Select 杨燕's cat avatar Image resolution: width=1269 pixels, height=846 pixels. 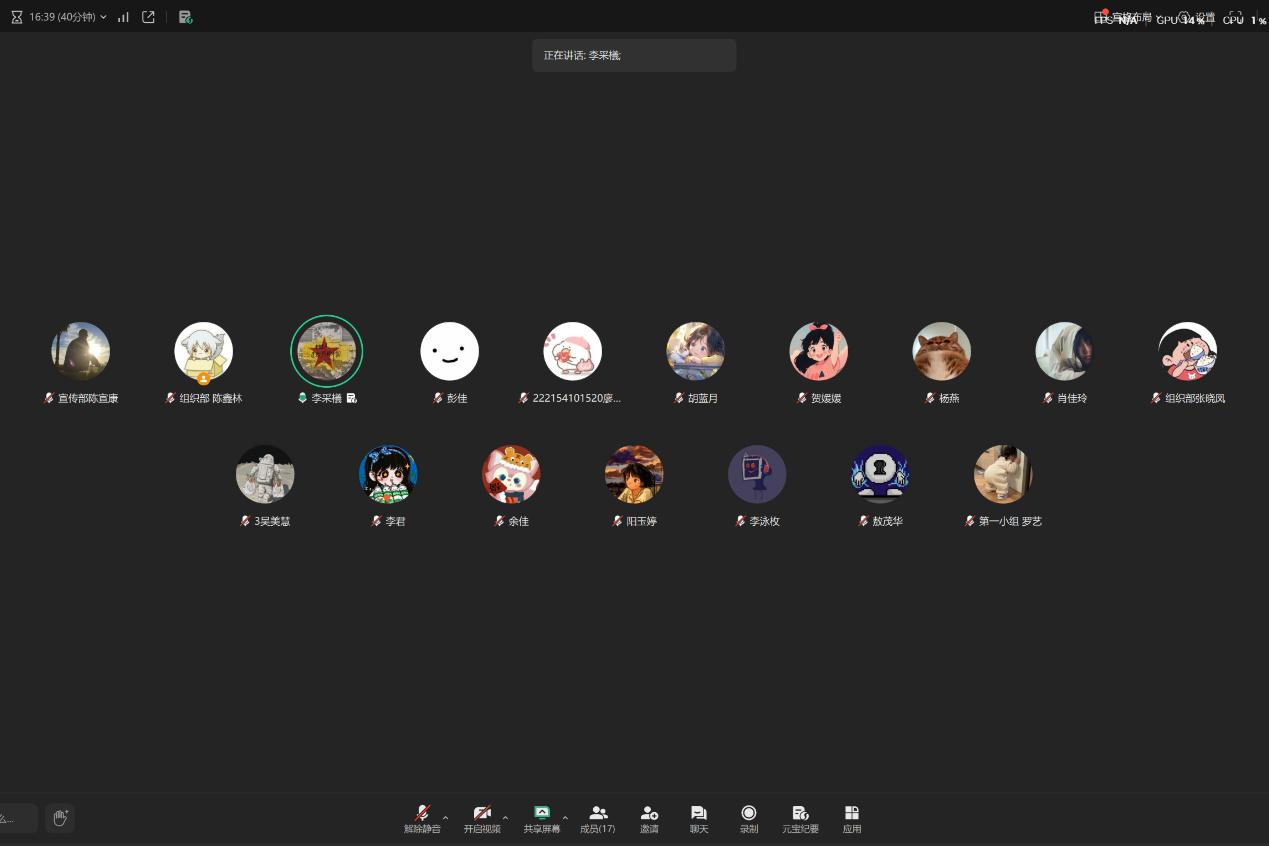[941, 351]
